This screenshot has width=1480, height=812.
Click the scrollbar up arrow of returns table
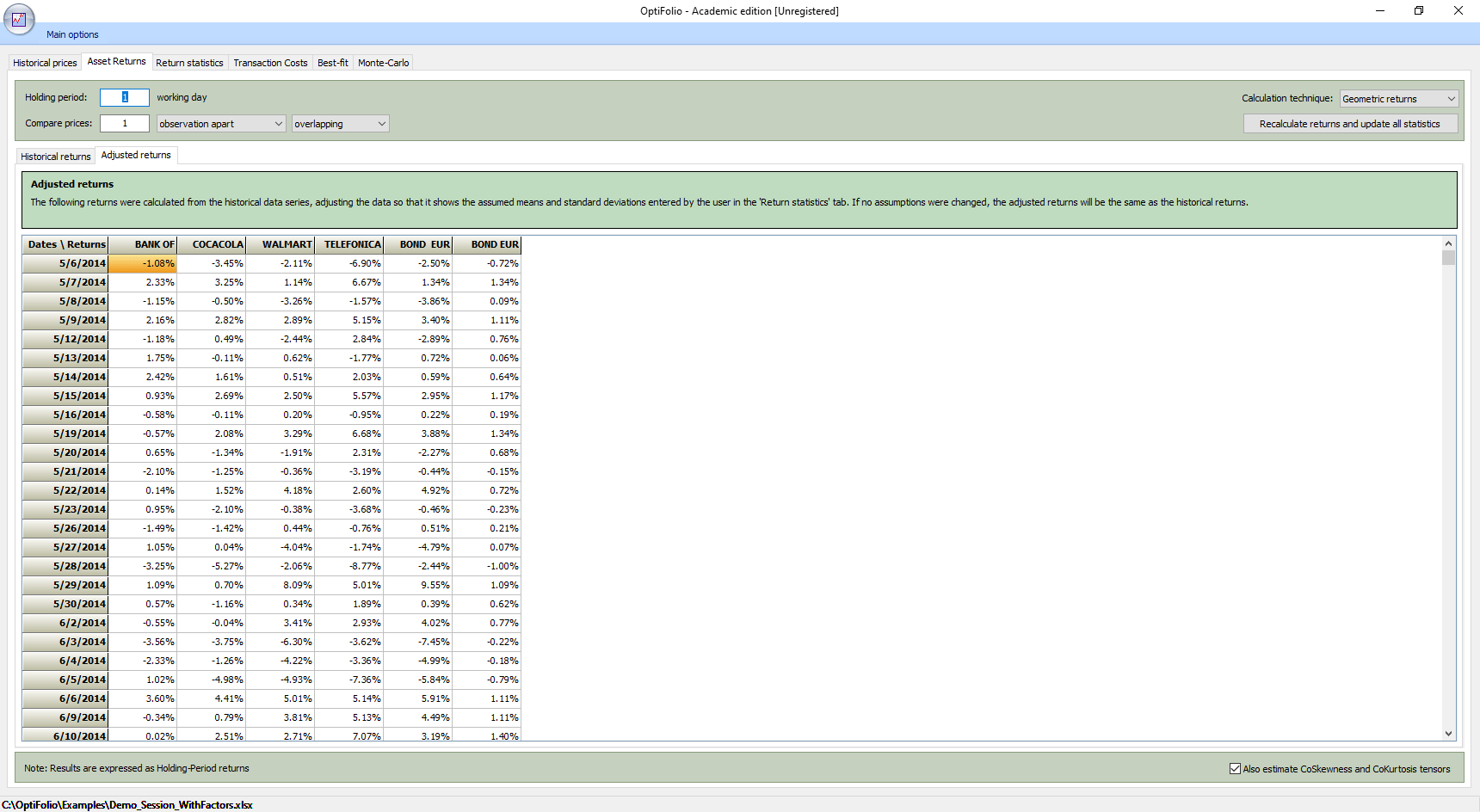click(1448, 243)
